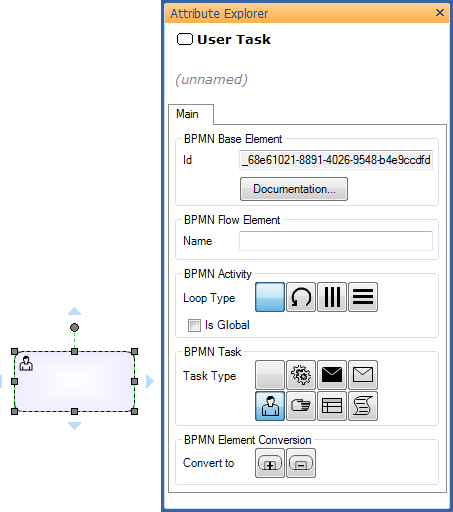Choose parallel multi-instance loop type

[x=332, y=297]
